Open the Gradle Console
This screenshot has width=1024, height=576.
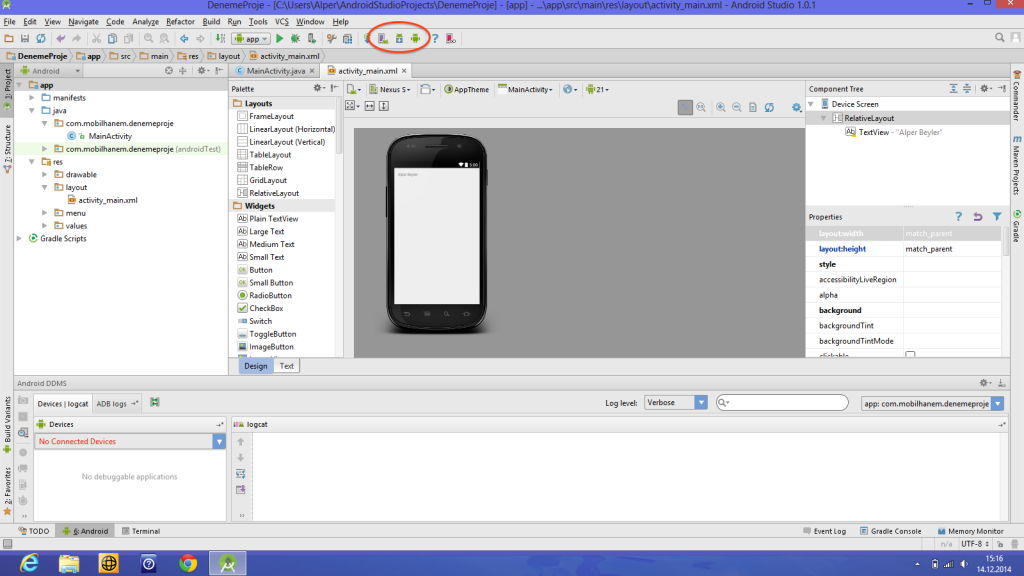coord(890,531)
